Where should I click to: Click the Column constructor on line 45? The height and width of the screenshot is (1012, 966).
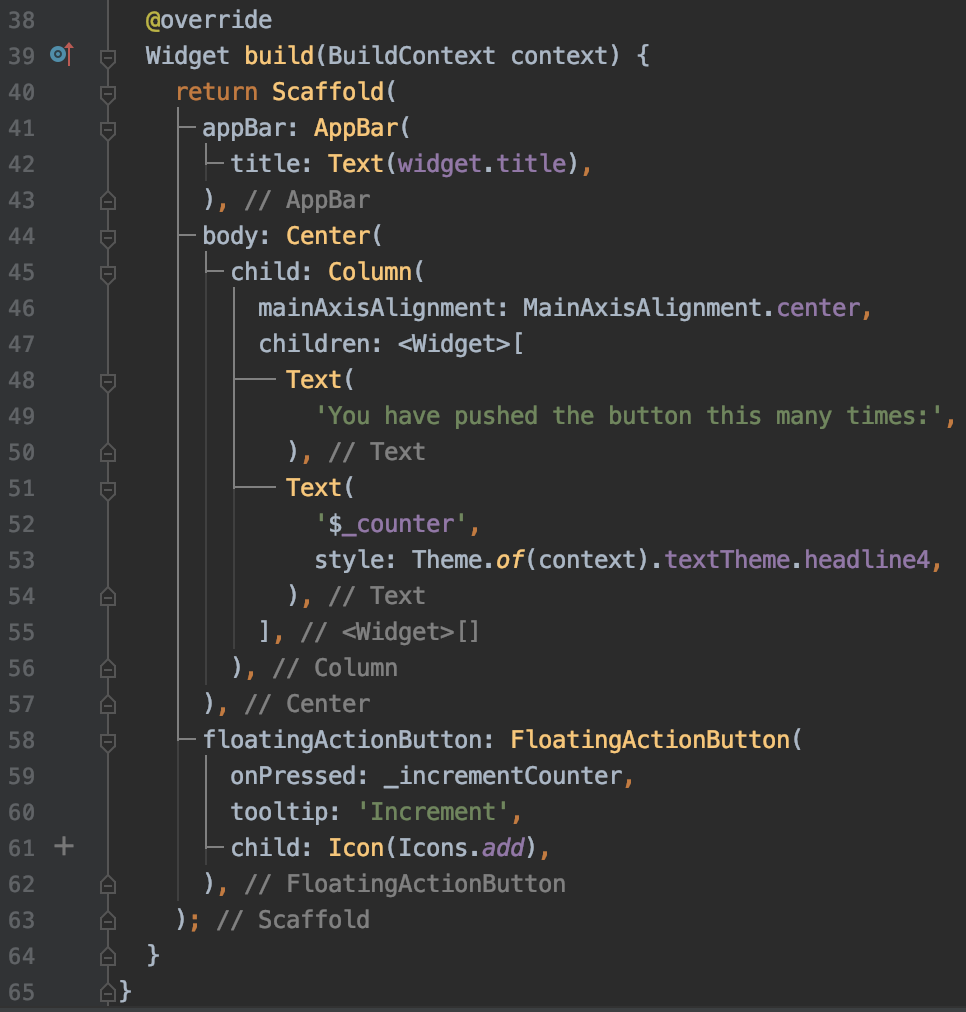[370, 272]
